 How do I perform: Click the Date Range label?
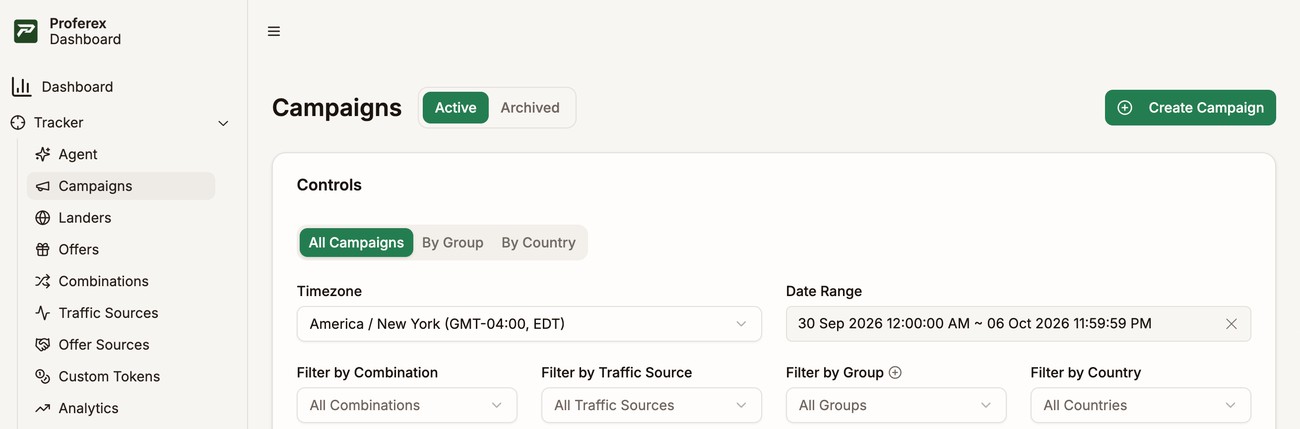tap(824, 291)
